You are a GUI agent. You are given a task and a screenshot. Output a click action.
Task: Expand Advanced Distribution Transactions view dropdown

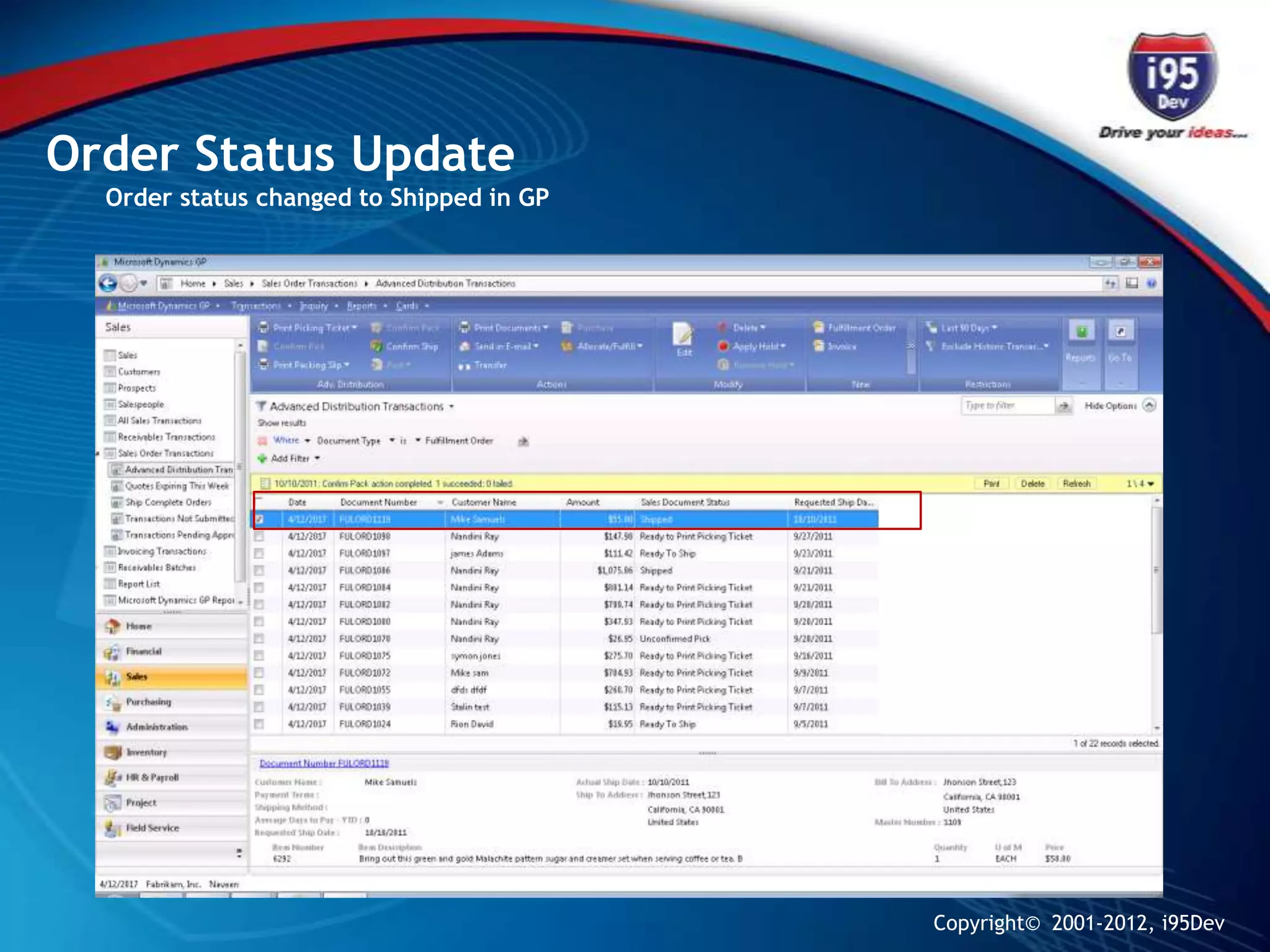(x=451, y=407)
